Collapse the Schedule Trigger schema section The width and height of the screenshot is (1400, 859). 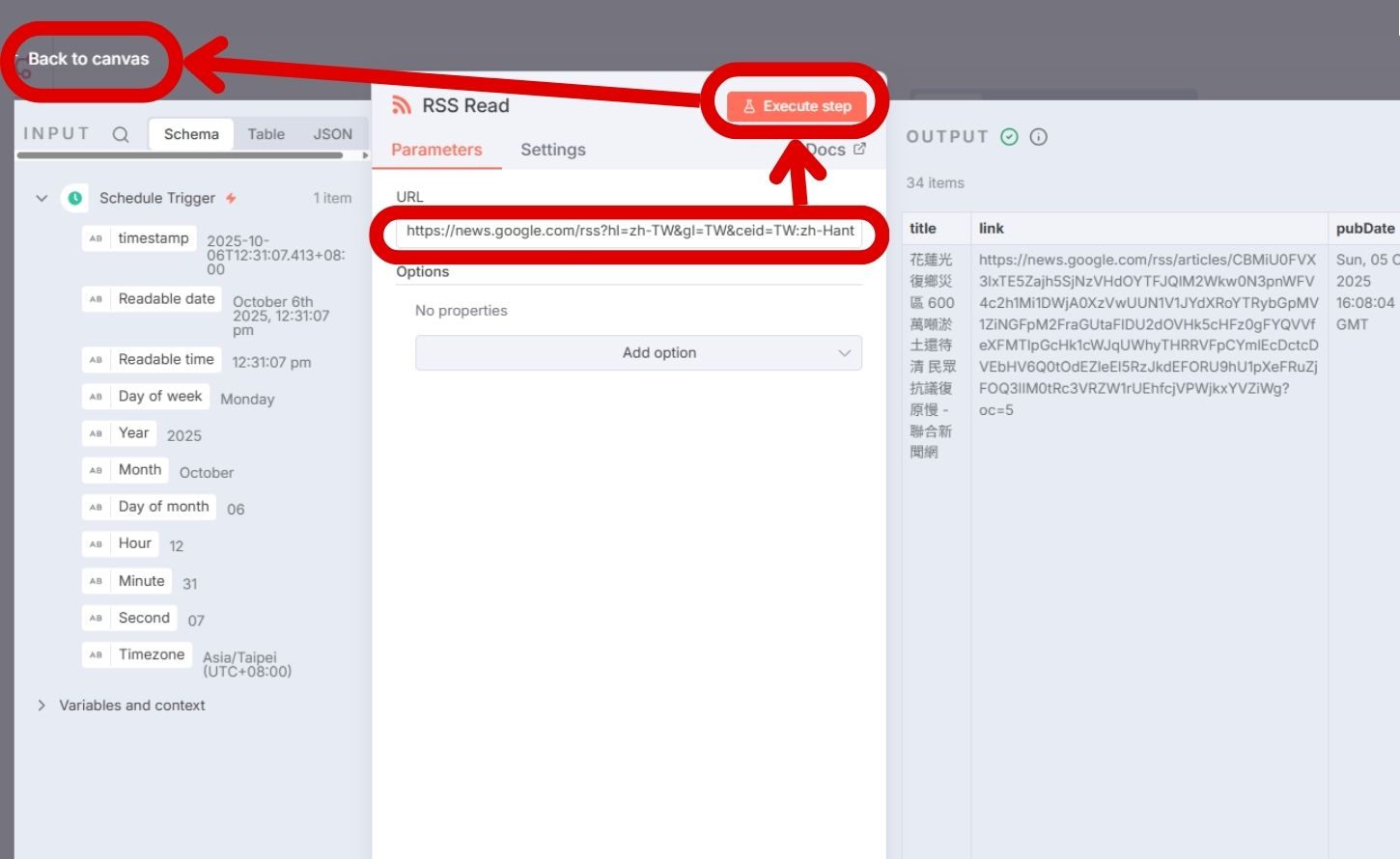tap(42, 198)
